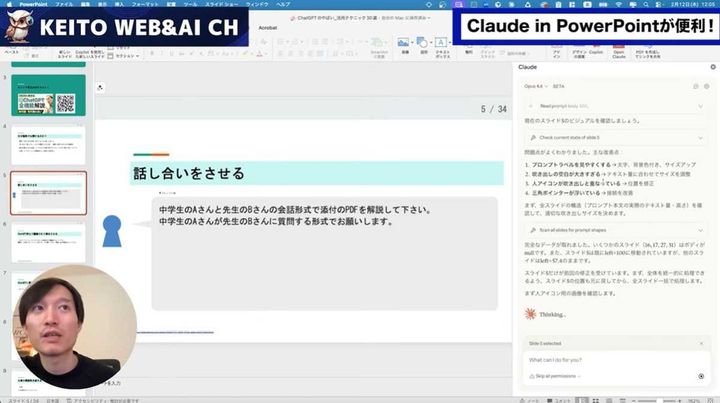Viewport: 720px width, 403px height.
Task: Click the 新しいスライド button
Action: pyautogui.click(x=65, y=52)
